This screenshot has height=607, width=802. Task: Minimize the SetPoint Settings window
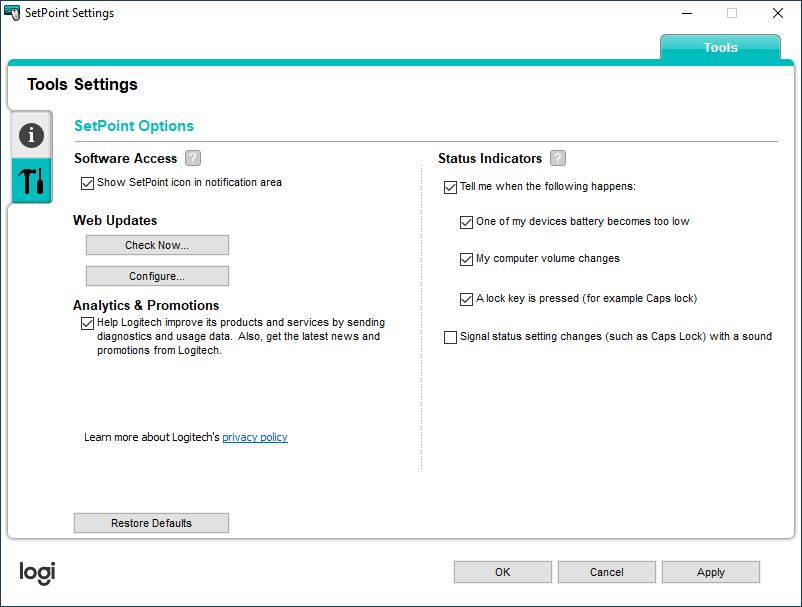[687, 13]
